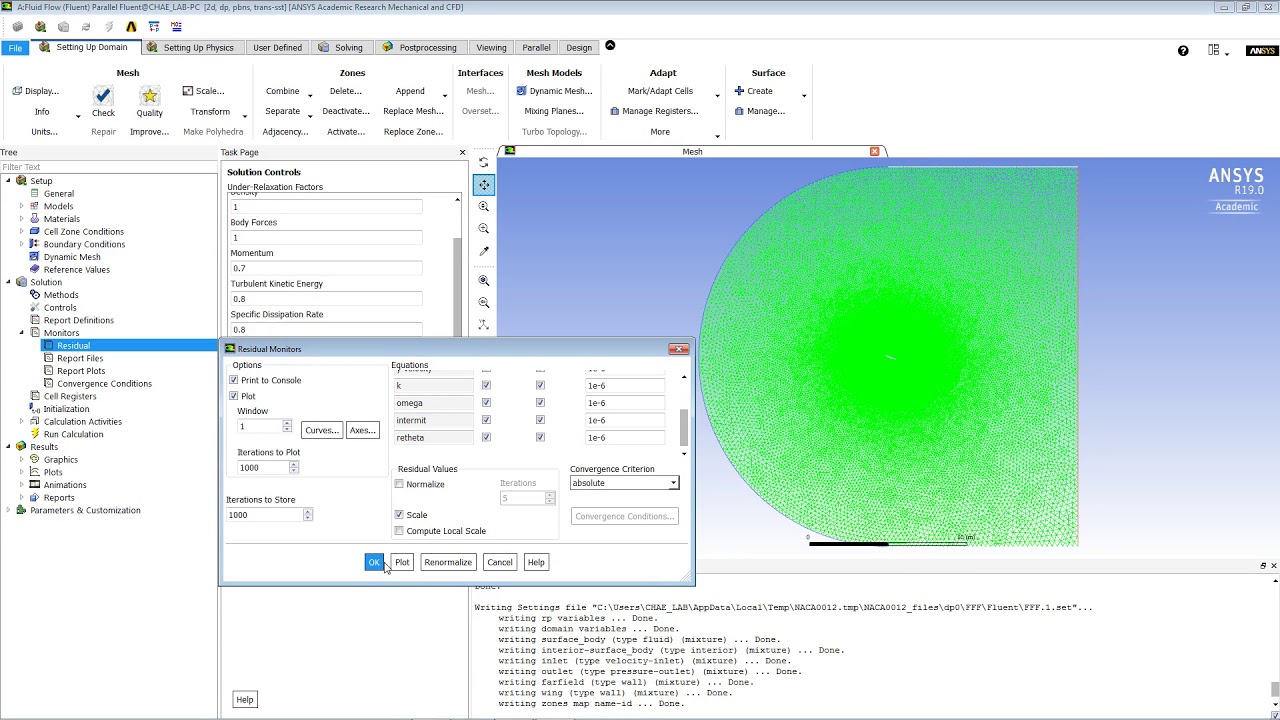Open the File menu

[15, 48]
